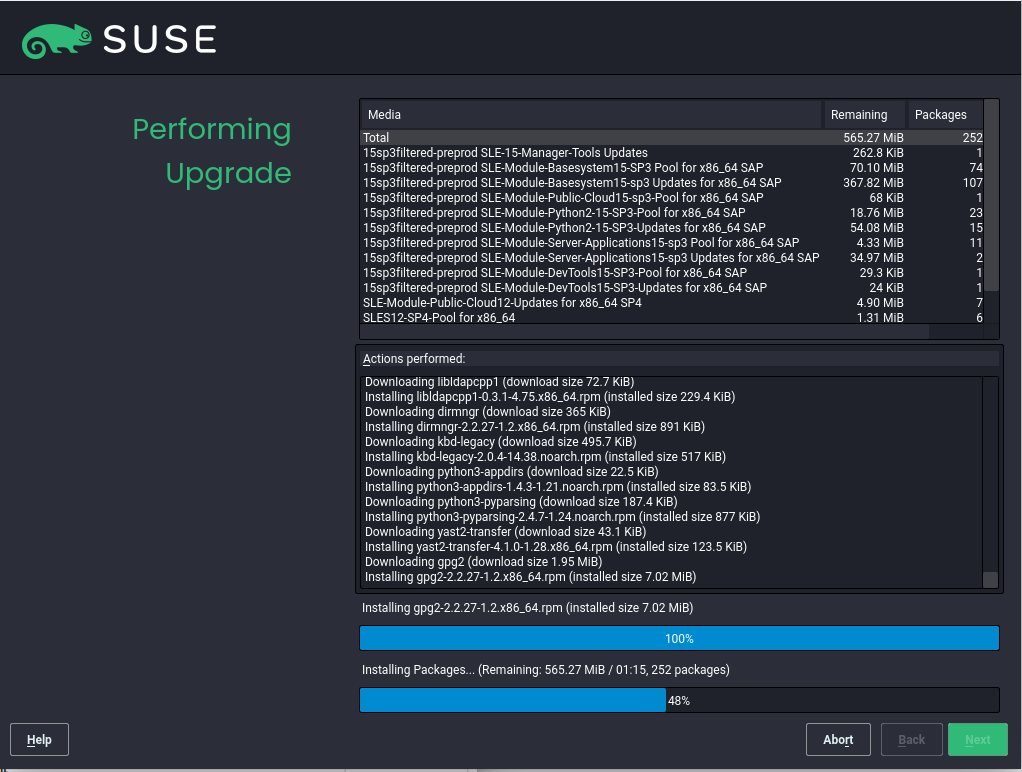Click the disabled Back button
This screenshot has width=1022, height=772.
(911, 739)
